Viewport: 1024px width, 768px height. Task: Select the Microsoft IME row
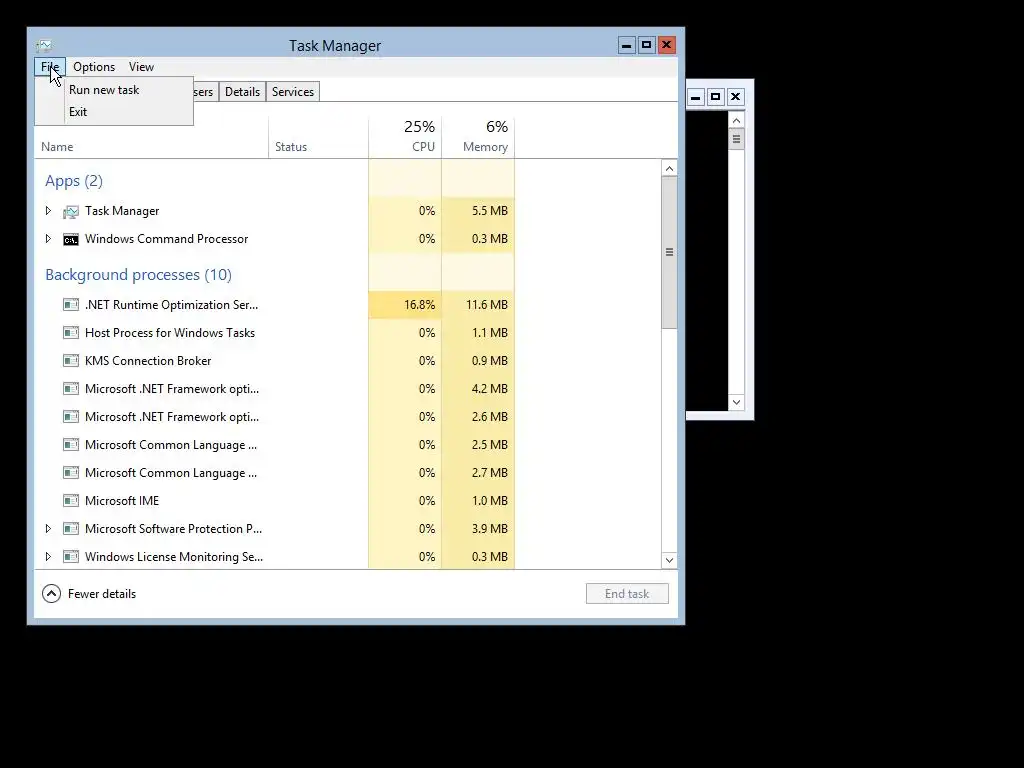pyautogui.click(x=274, y=501)
